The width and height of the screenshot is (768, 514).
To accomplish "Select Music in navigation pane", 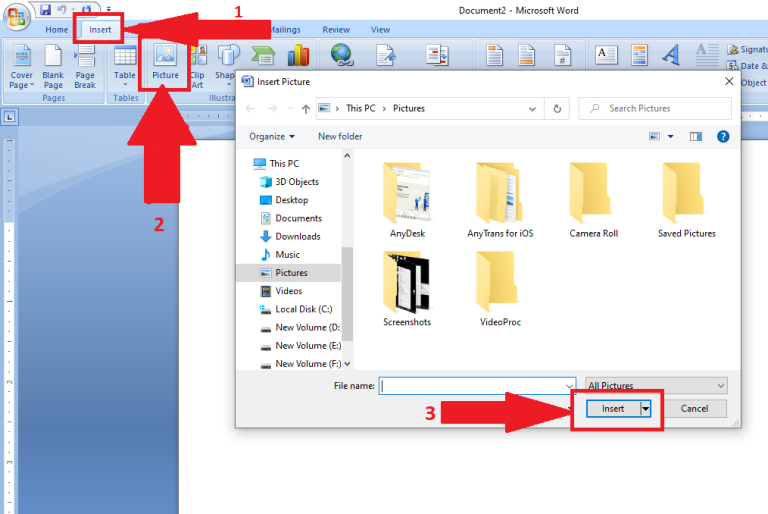I will pos(280,254).
